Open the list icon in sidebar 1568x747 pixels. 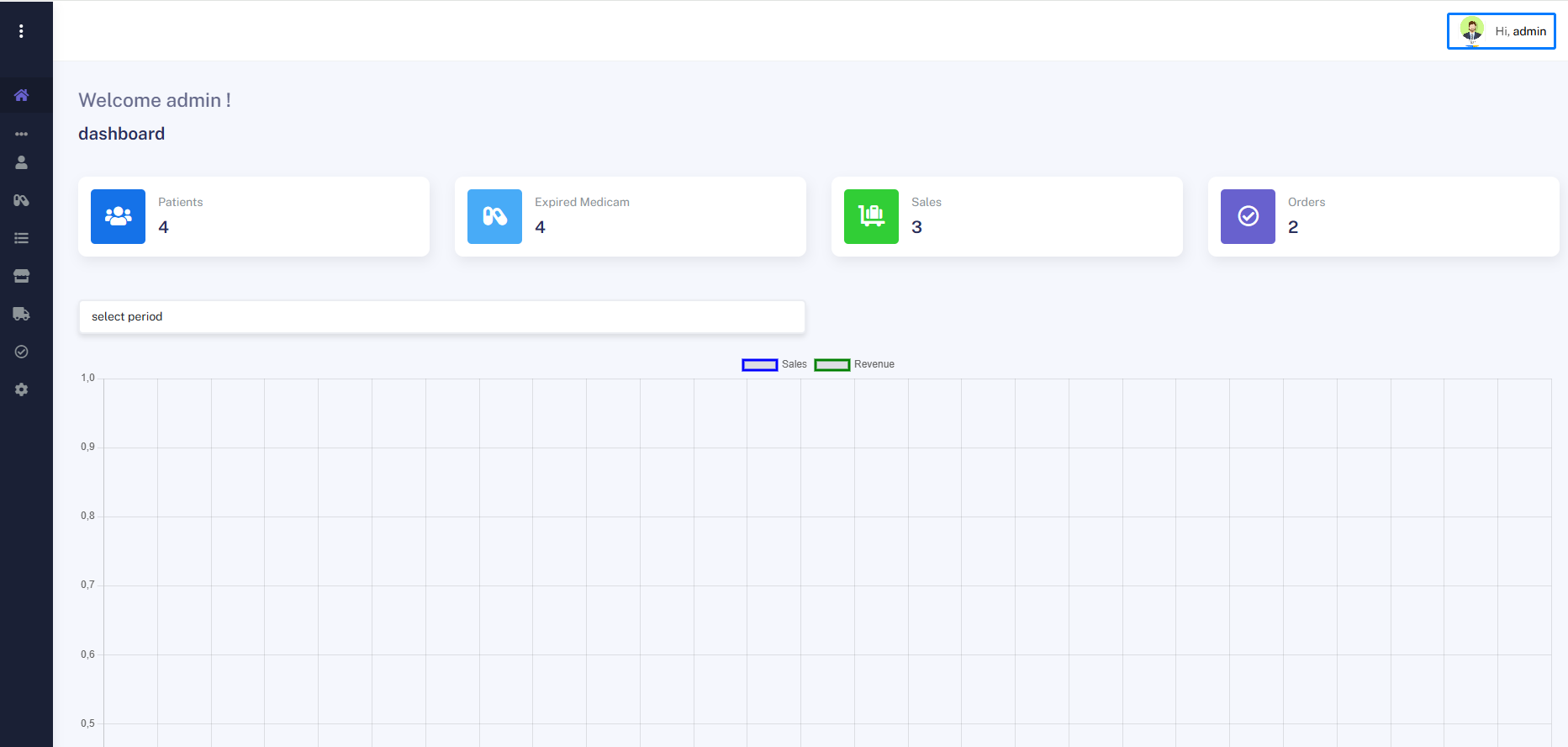(22, 238)
